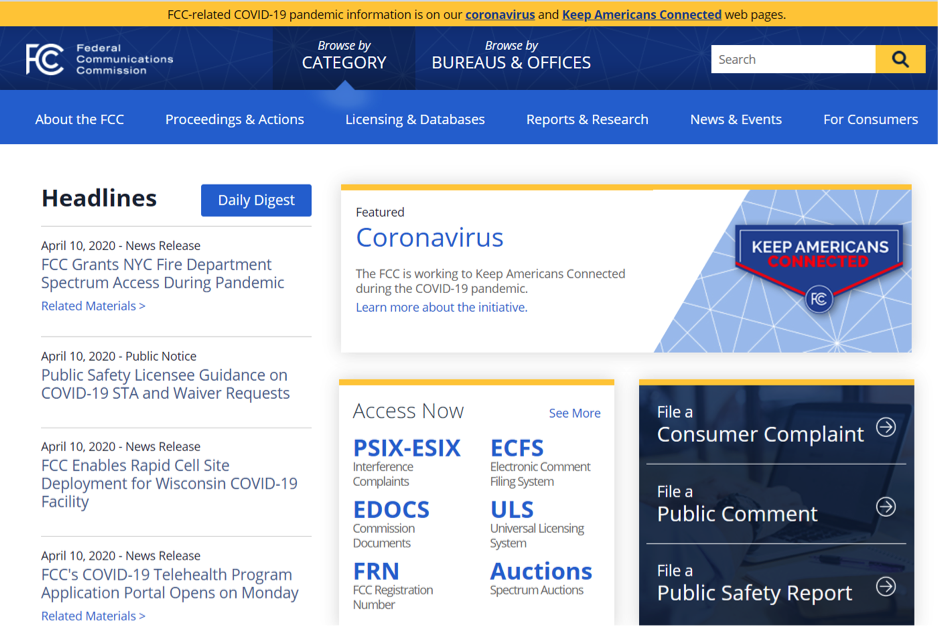Click arrow icon beside Consumer Complaint
938x626 pixels.
pos(886,427)
